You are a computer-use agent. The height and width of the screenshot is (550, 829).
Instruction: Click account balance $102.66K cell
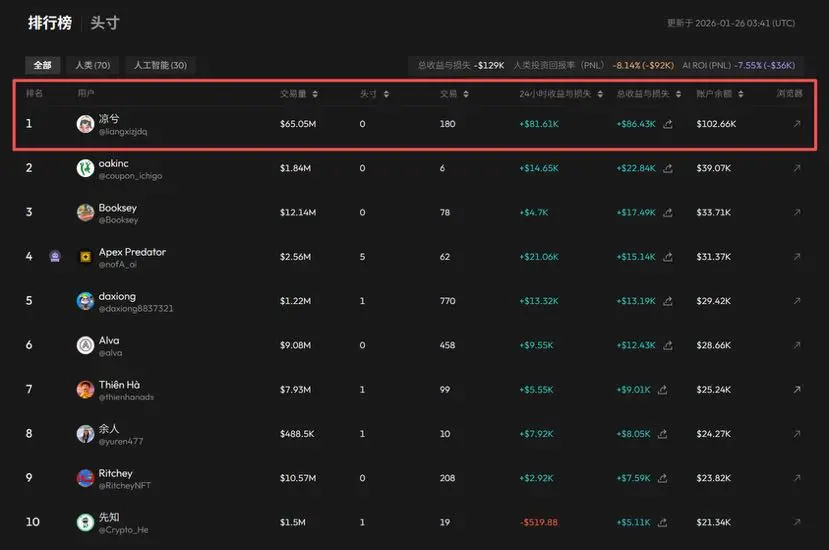[x=716, y=124]
